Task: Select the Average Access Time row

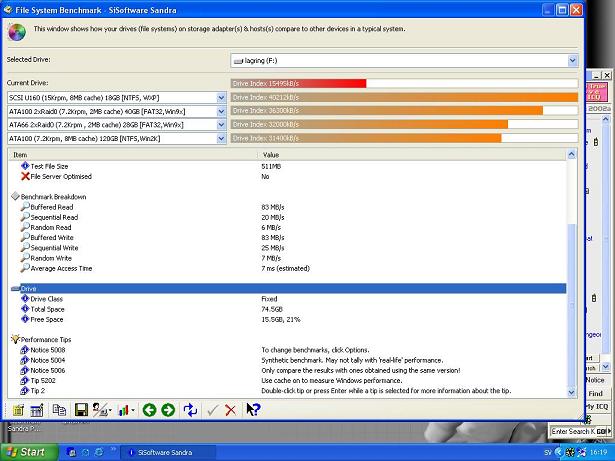Action: click(x=288, y=268)
